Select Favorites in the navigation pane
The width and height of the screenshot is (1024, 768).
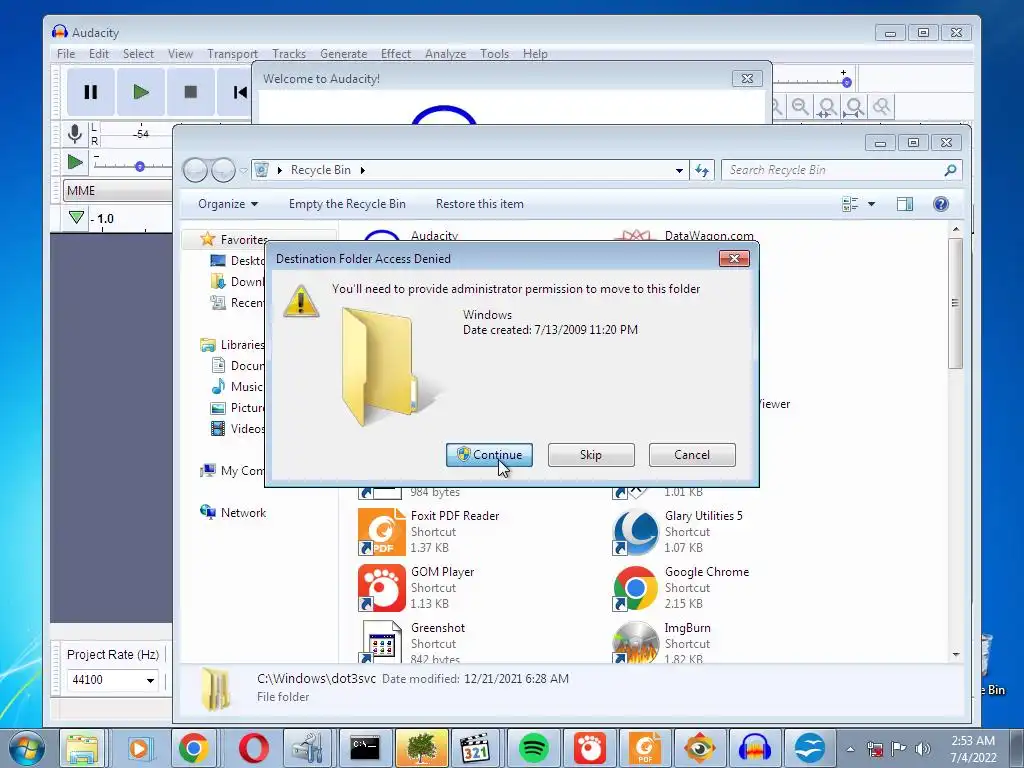(243, 239)
